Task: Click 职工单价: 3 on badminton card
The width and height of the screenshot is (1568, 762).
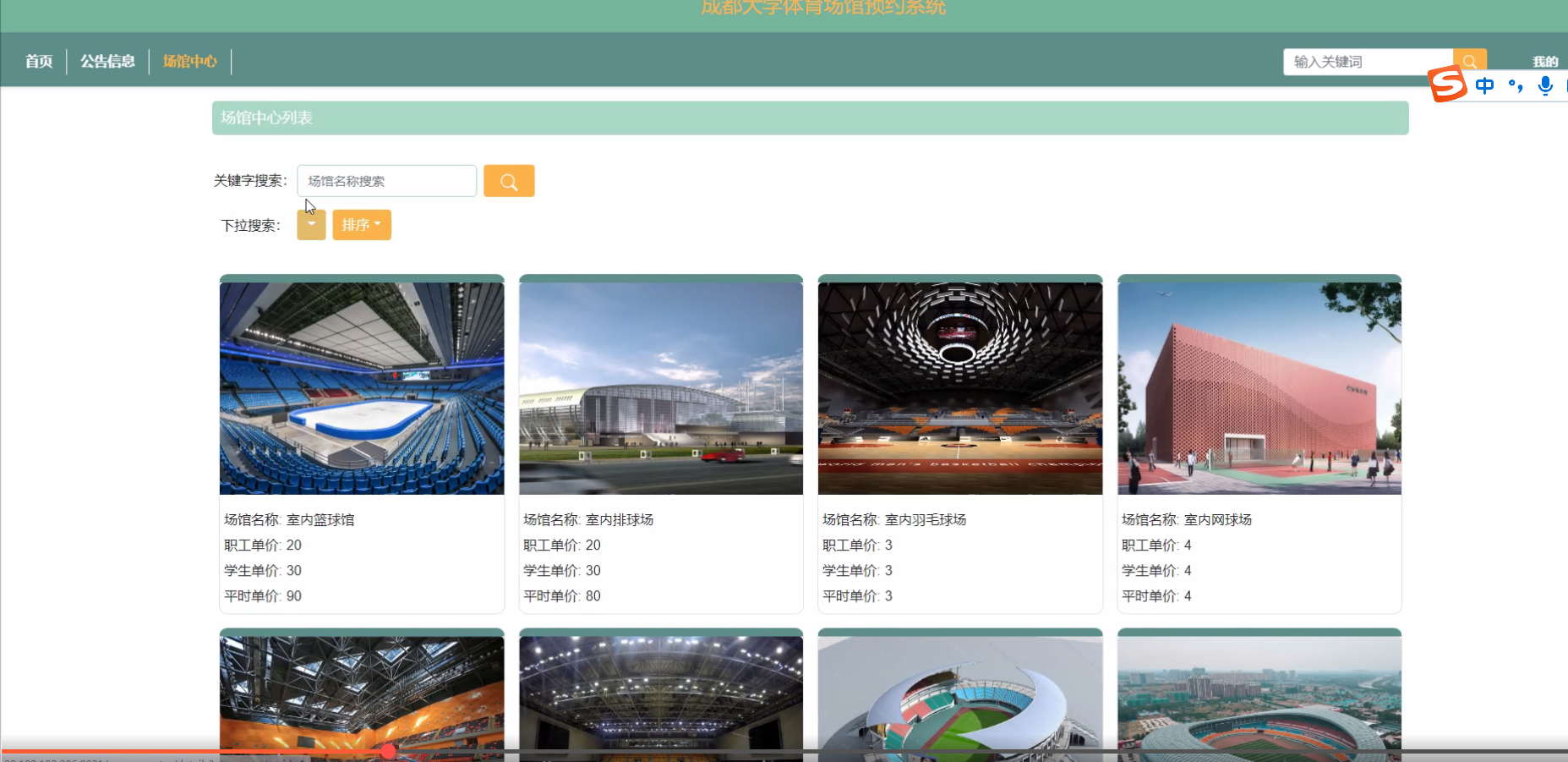Action: click(x=858, y=545)
